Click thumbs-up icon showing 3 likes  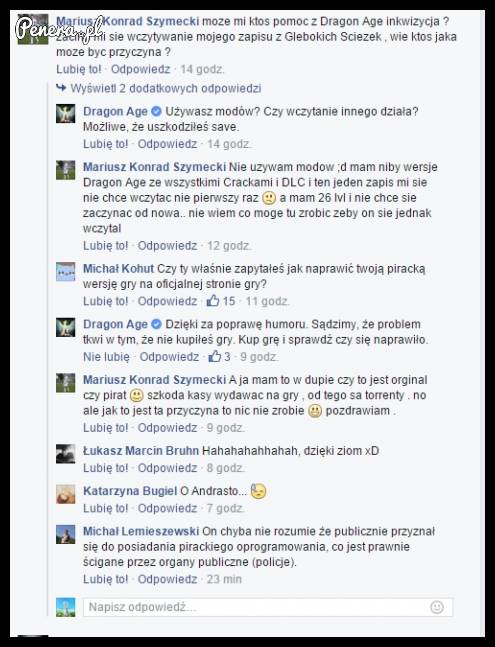214,356
